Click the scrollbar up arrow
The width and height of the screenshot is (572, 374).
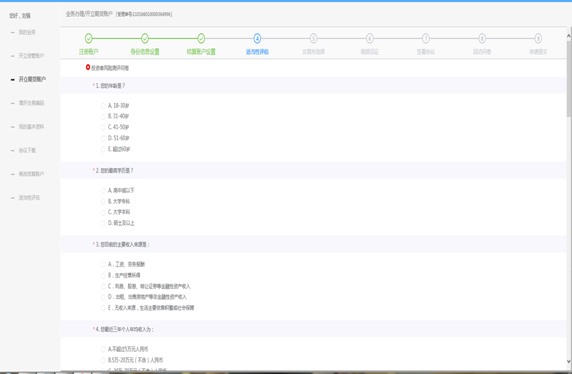pyautogui.click(x=569, y=36)
